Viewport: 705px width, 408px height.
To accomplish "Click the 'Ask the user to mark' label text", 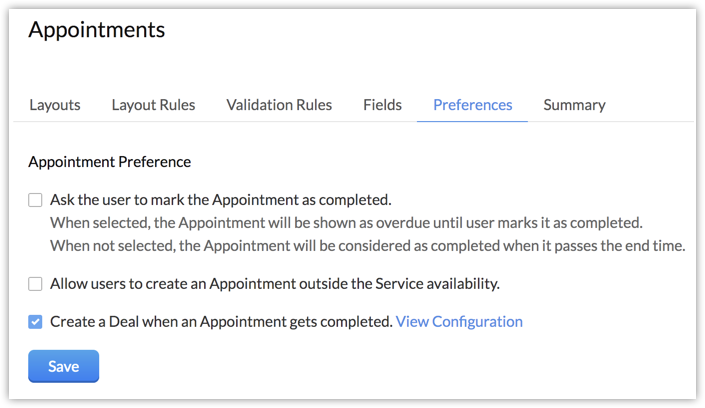I will (220, 199).
